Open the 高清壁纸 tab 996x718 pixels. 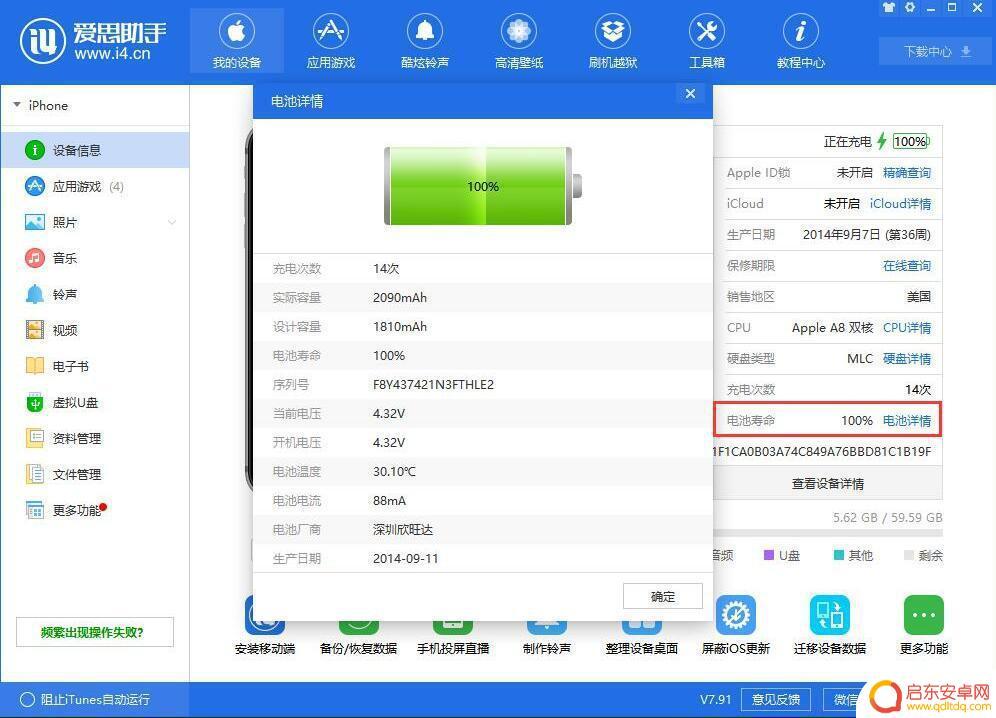pyautogui.click(x=518, y=40)
